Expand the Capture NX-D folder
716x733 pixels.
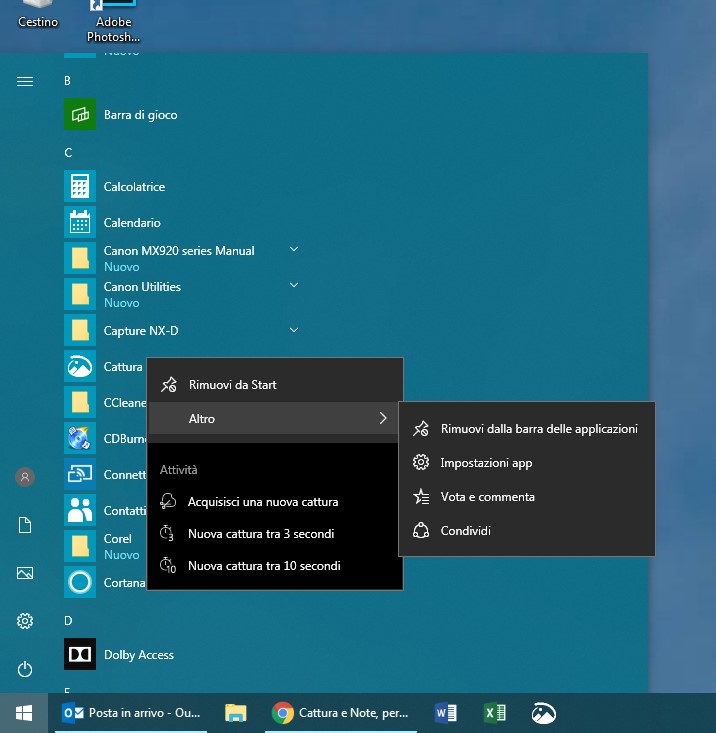coord(294,330)
